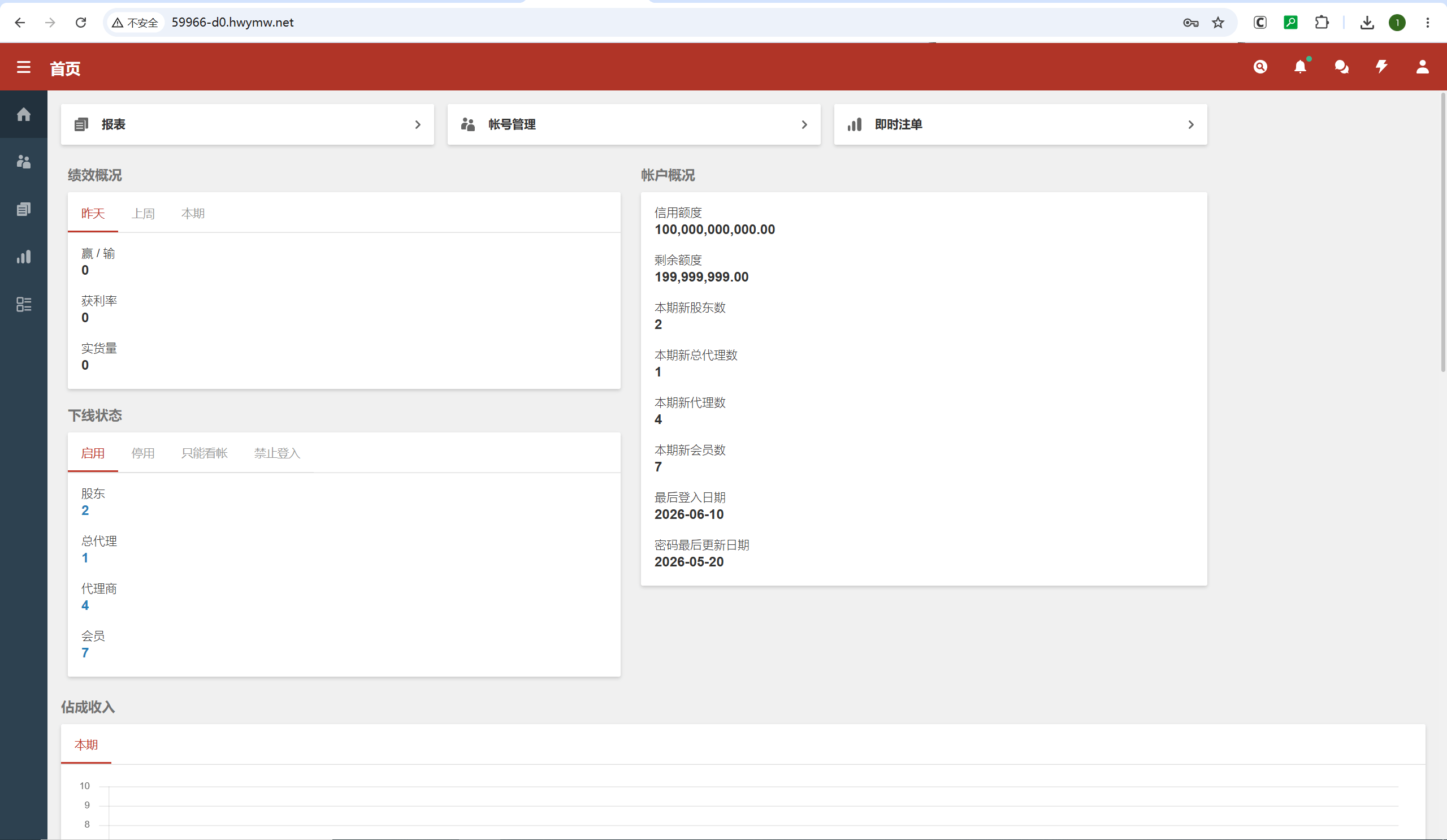
Task: Expand the 即时注单 card chevron
Action: (x=1190, y=124)
